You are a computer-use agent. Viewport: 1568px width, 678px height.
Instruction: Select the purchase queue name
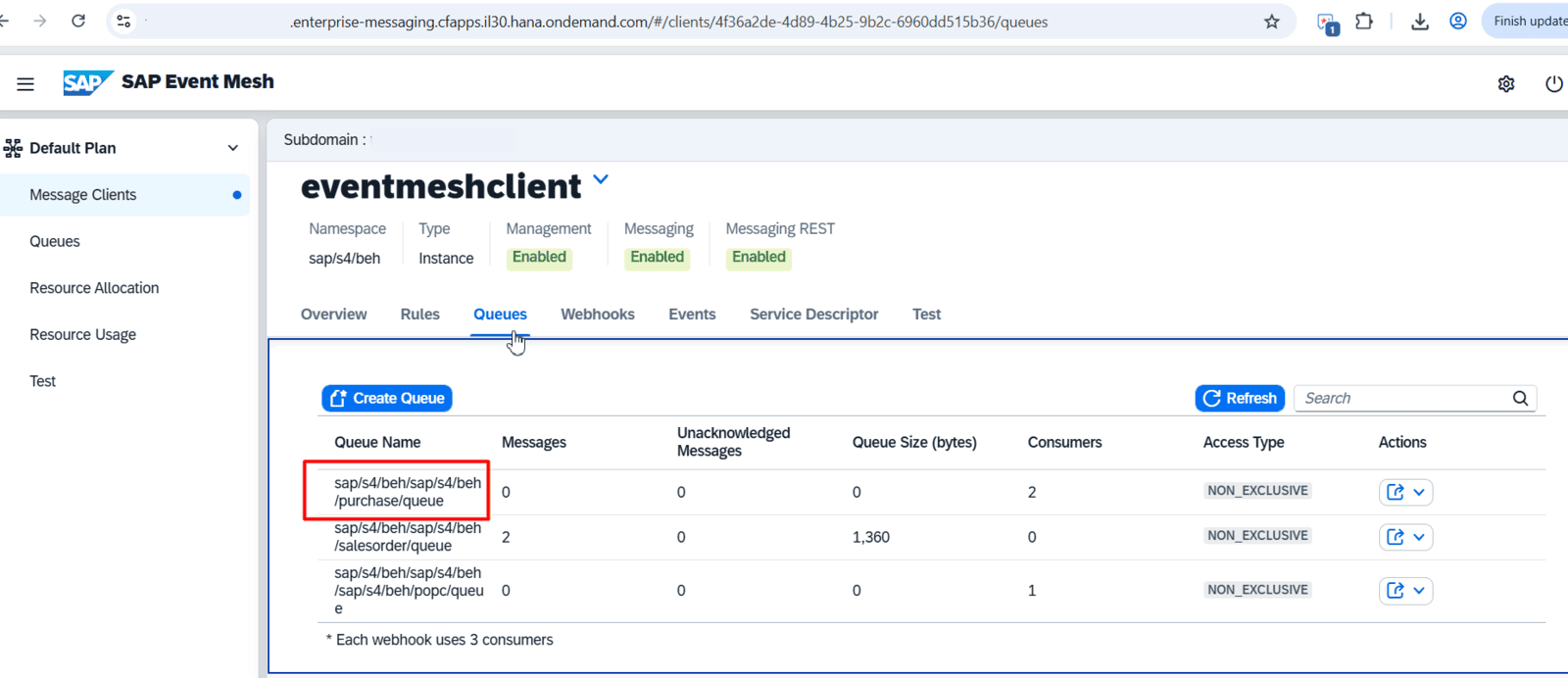pos(407,492)
